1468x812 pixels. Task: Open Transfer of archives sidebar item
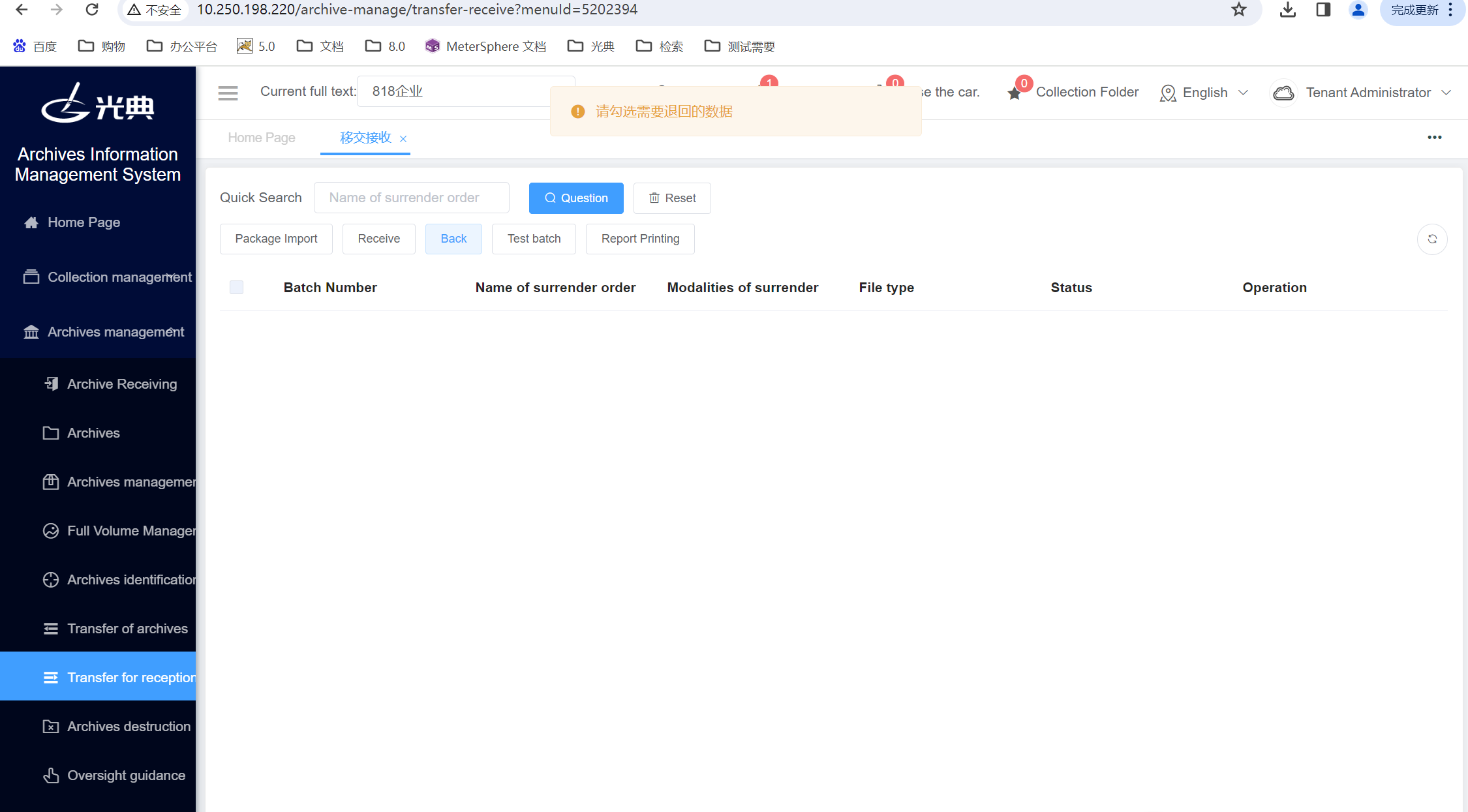click(98, 629)
